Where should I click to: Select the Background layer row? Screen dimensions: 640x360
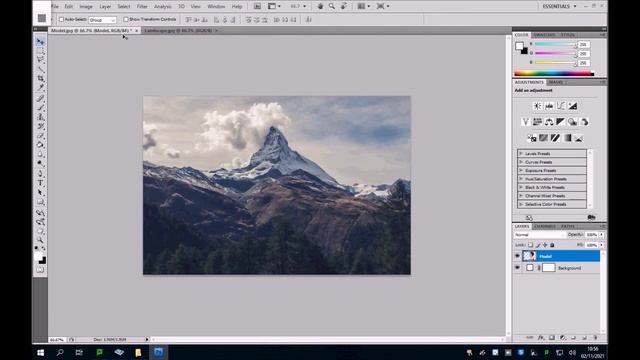[558, 268]
